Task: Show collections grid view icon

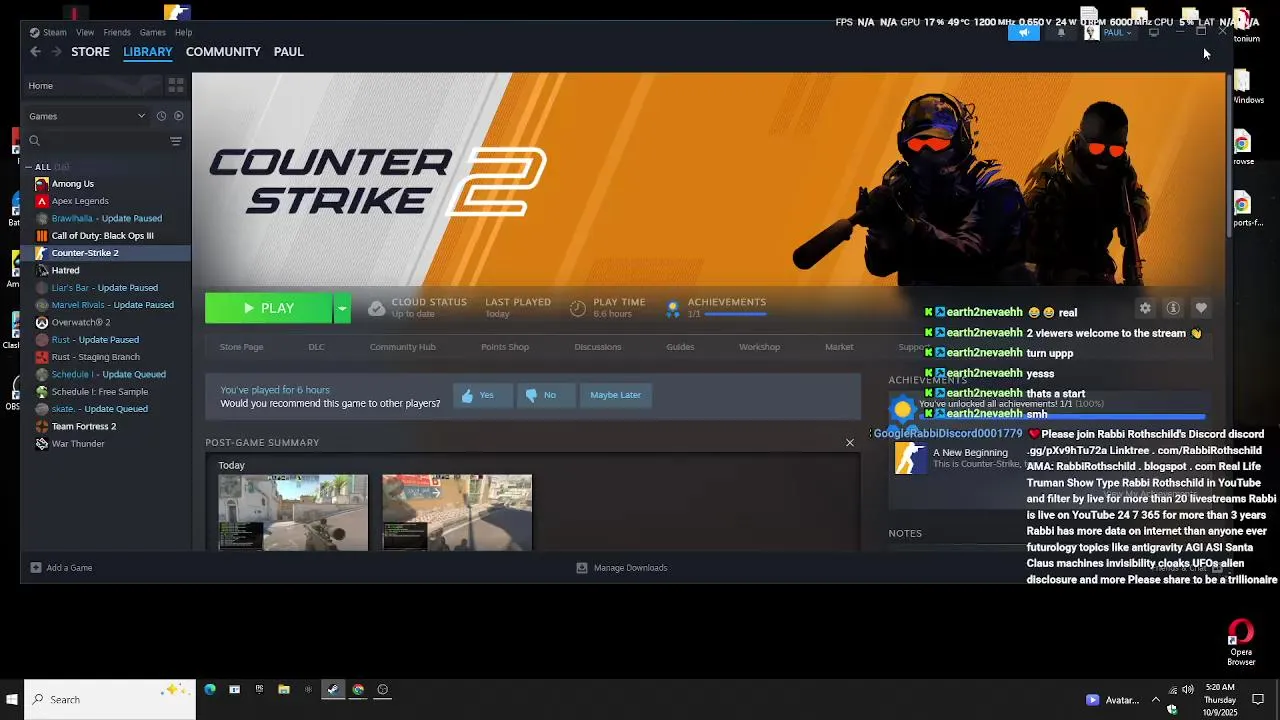Action: point(176,86)
